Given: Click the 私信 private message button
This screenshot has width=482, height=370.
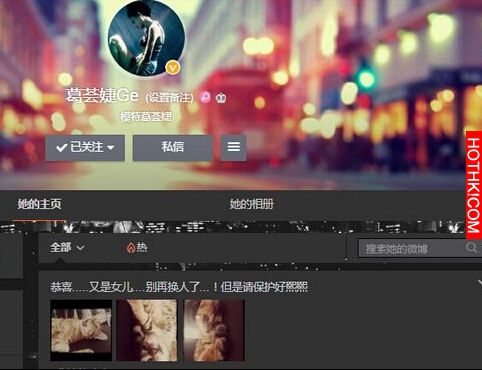Looking at the screenshot, I should 173,147.
